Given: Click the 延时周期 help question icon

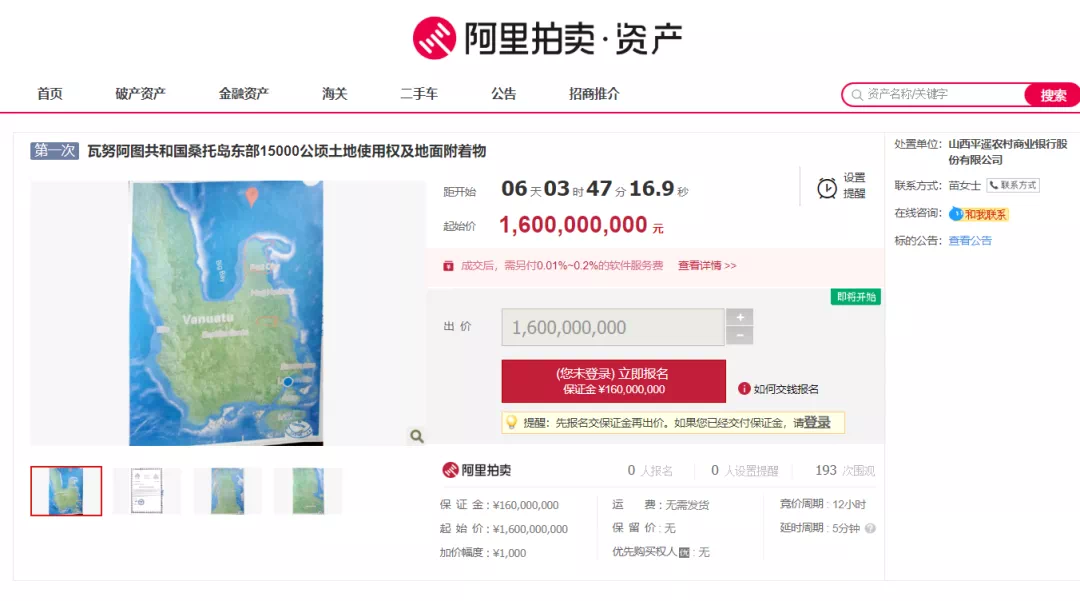Looking at the screenshot, I should coord(870,529).
